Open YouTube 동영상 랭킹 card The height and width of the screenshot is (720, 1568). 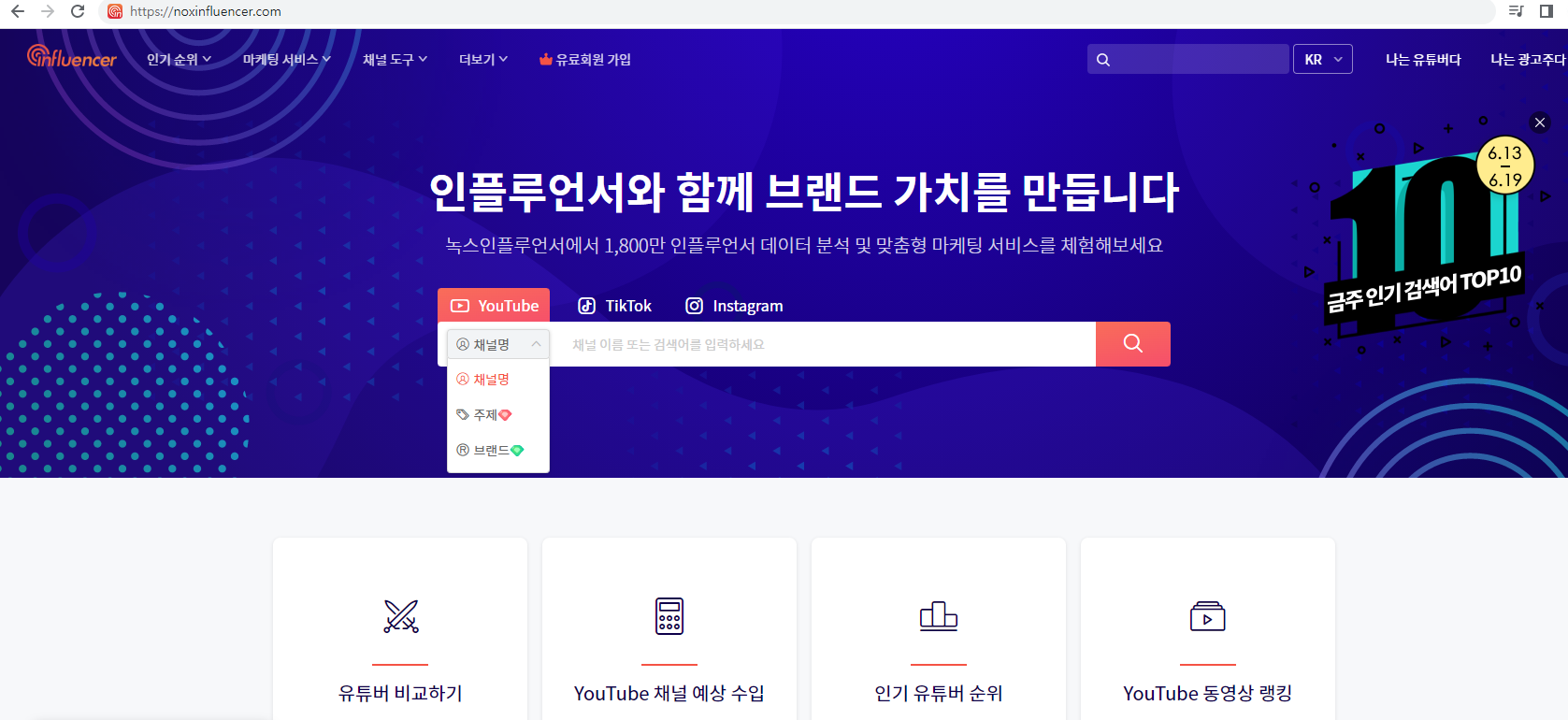pyautogui.click(x=1208, y=628)
